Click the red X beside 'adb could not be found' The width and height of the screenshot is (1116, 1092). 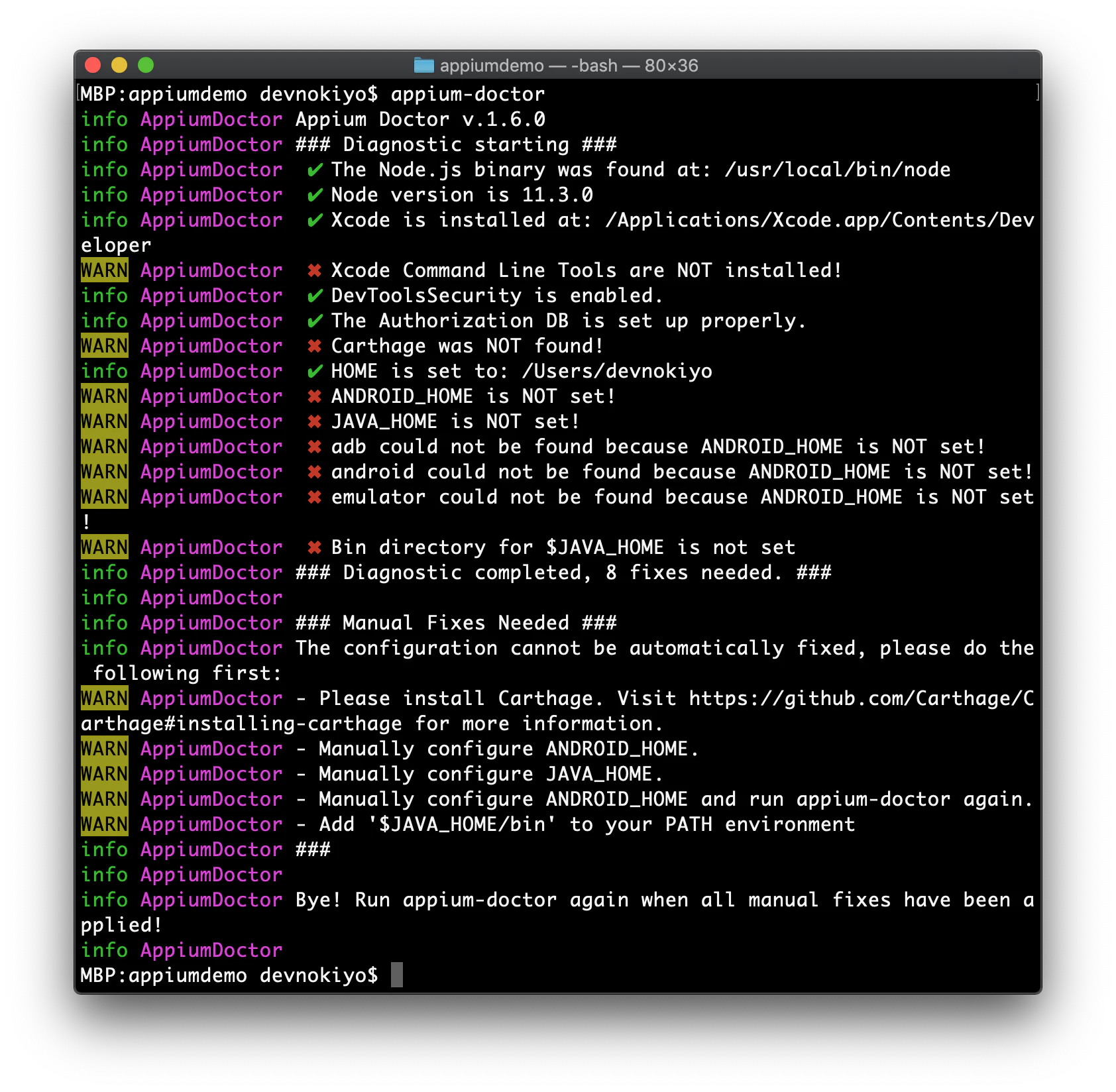click(x=315, y=447)
